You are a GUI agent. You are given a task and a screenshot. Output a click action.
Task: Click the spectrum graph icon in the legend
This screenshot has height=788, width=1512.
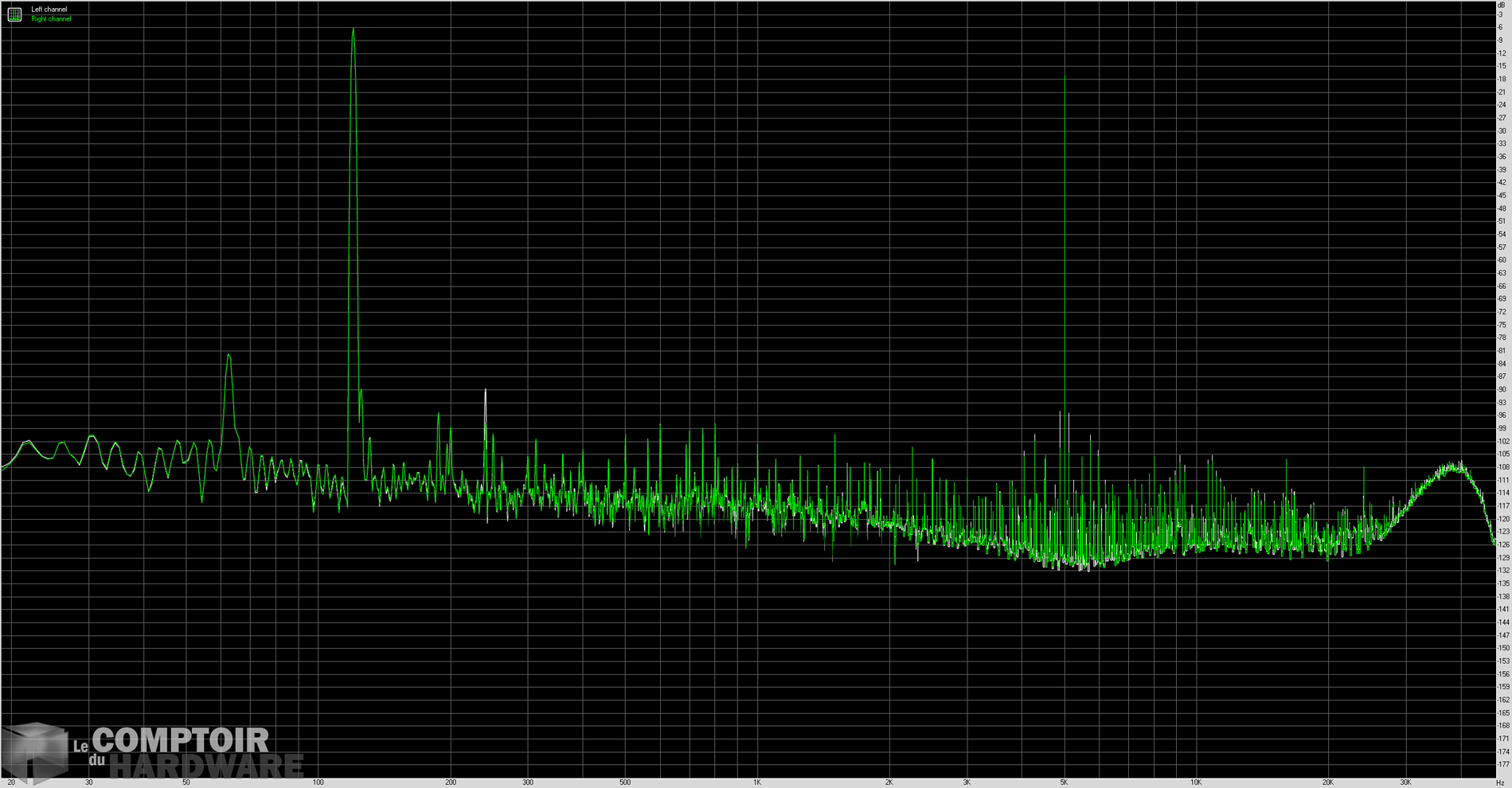14,14
